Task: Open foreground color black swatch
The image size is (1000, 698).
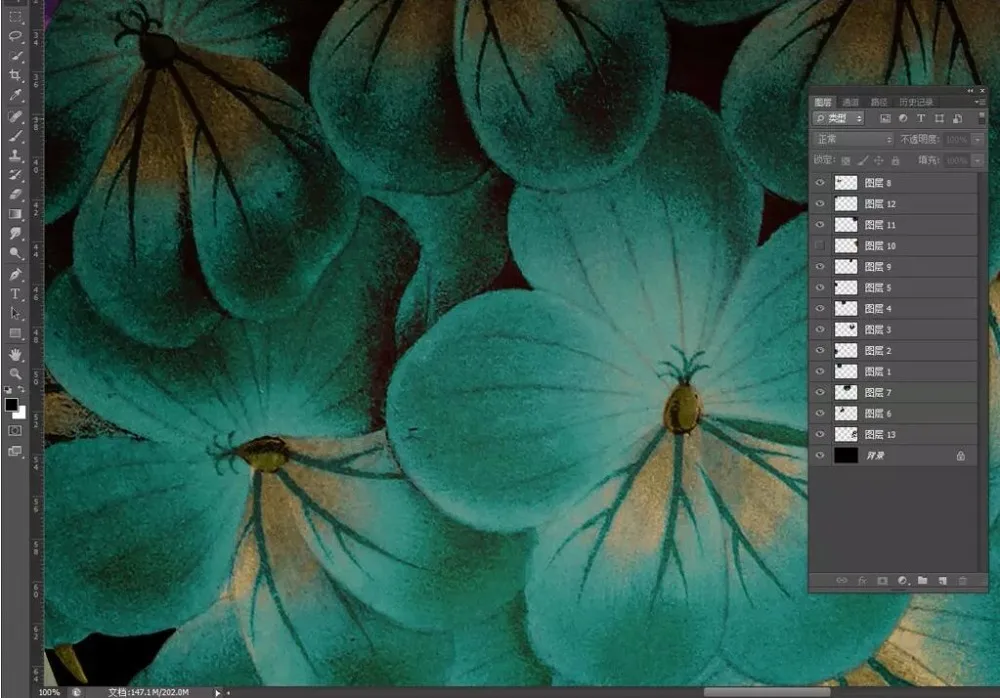Action: [11, 405]
